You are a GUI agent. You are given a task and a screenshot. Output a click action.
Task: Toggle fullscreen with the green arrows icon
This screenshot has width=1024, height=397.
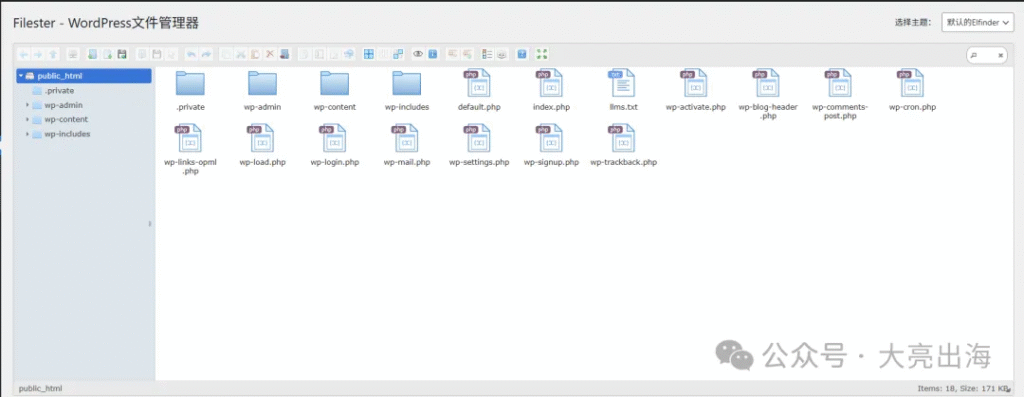point(541,54)
